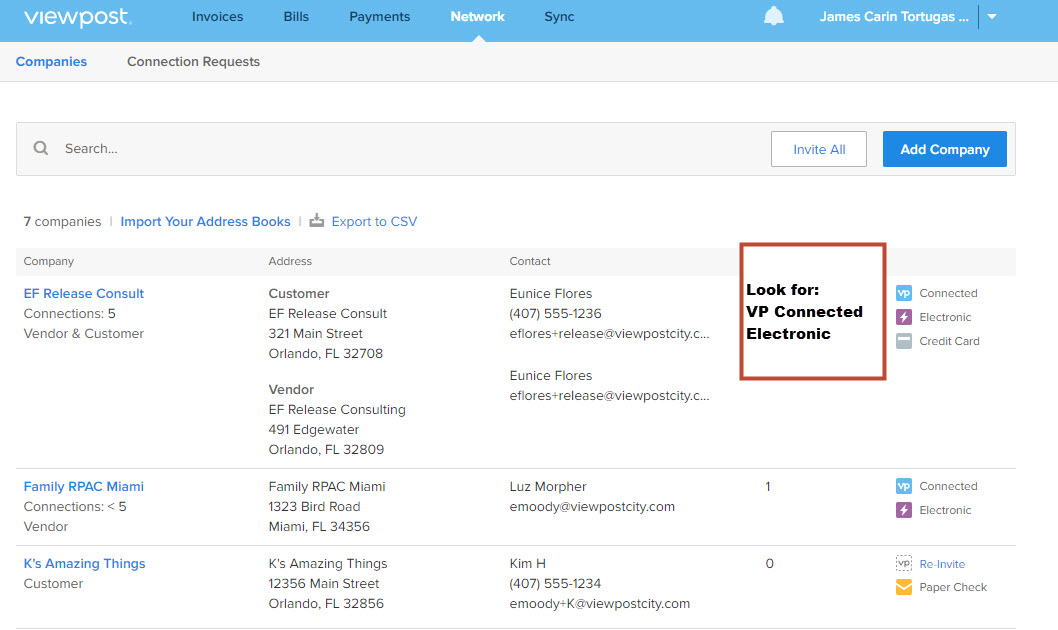Click 'Connections: < 5' text
The width and height of the screenshot is (1058, 630).
75,507
